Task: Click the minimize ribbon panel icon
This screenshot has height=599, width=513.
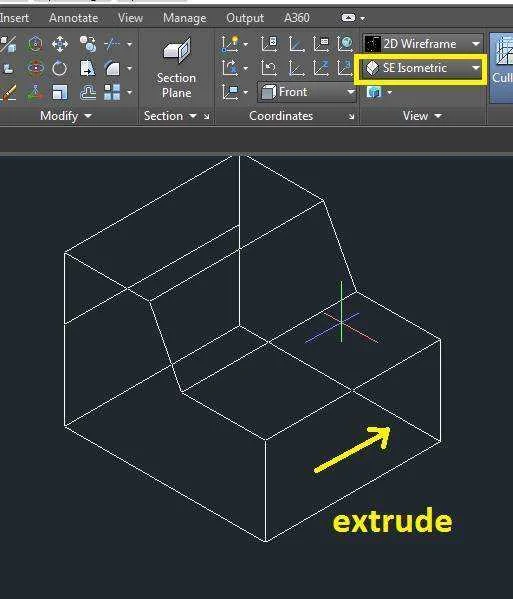Action: coord(348,18)
